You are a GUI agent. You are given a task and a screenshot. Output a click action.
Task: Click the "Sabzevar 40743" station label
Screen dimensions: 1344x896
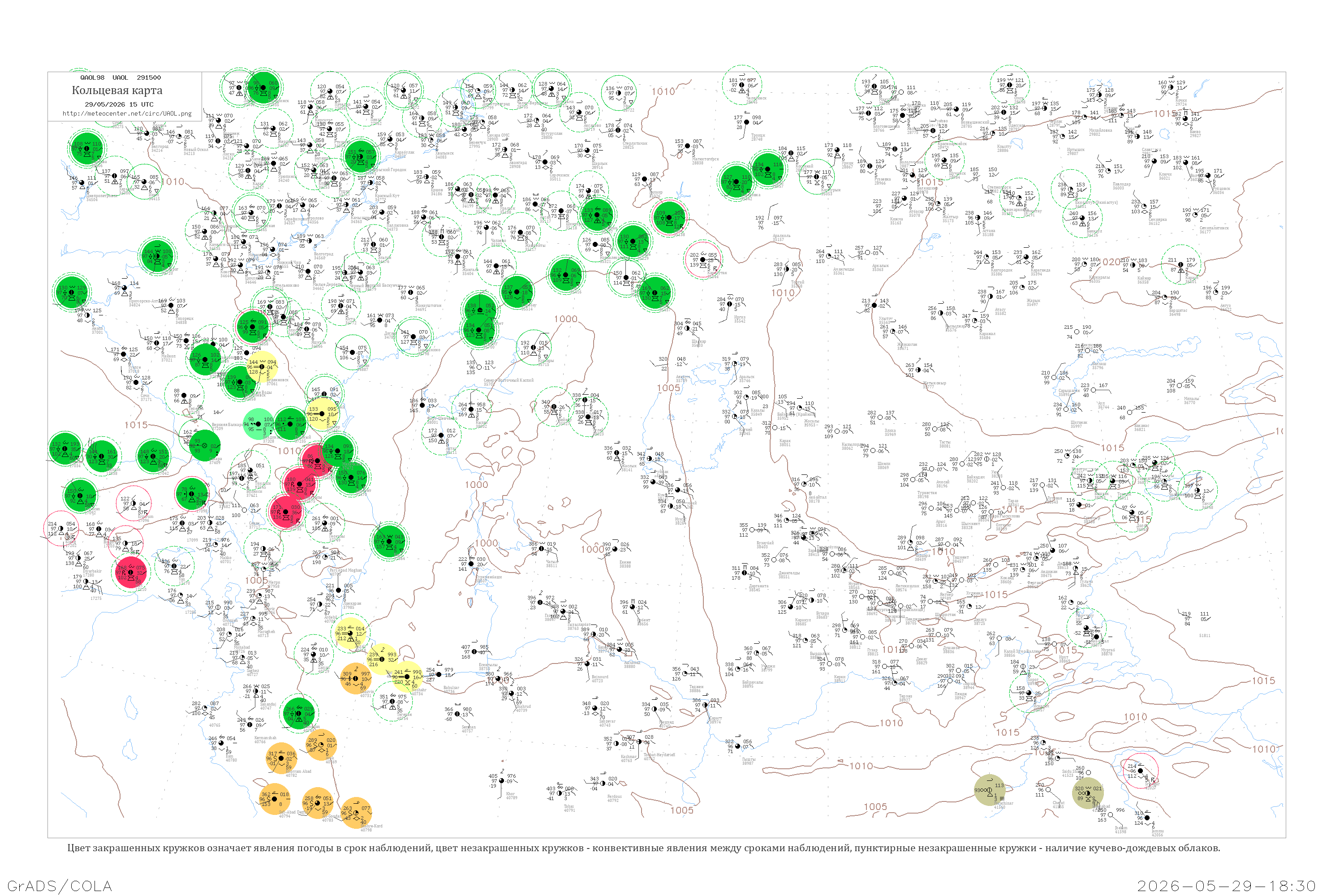[607, 724]
